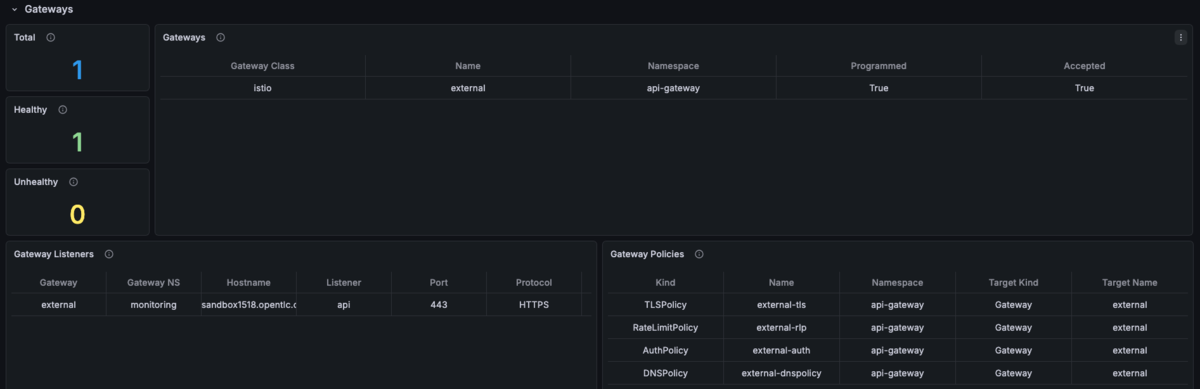Screen dimensions: 1200x389
Task: Sort by the Programmed column header
Action: pos(879,66)
